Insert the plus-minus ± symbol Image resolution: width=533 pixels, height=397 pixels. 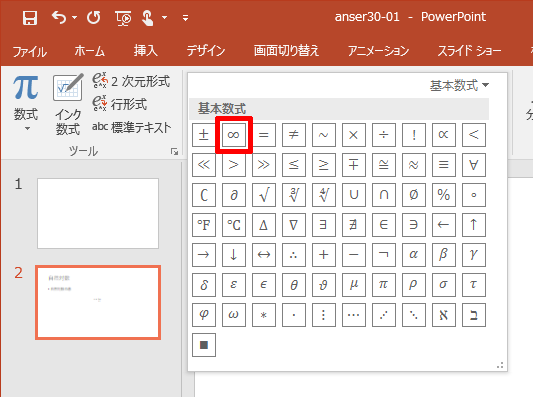(204, 135)
